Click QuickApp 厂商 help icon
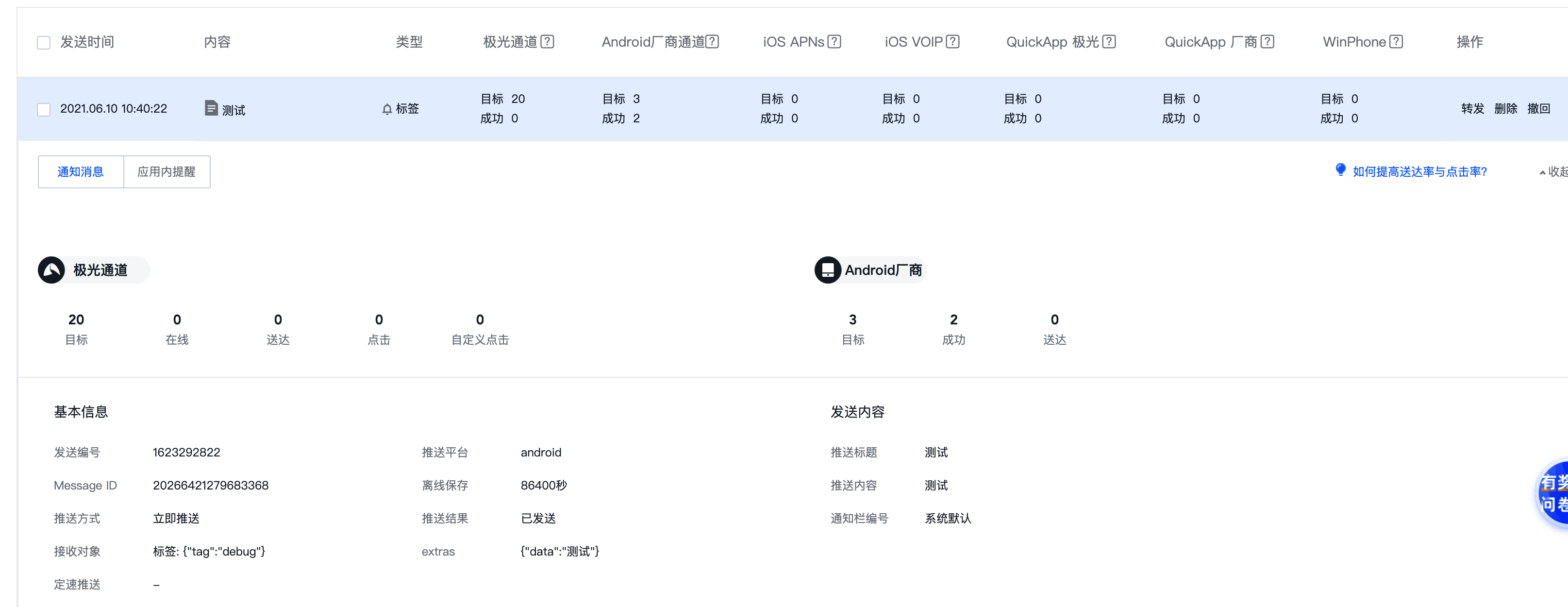Viewport: 1568px width, 607px height. click(1268, 41)
